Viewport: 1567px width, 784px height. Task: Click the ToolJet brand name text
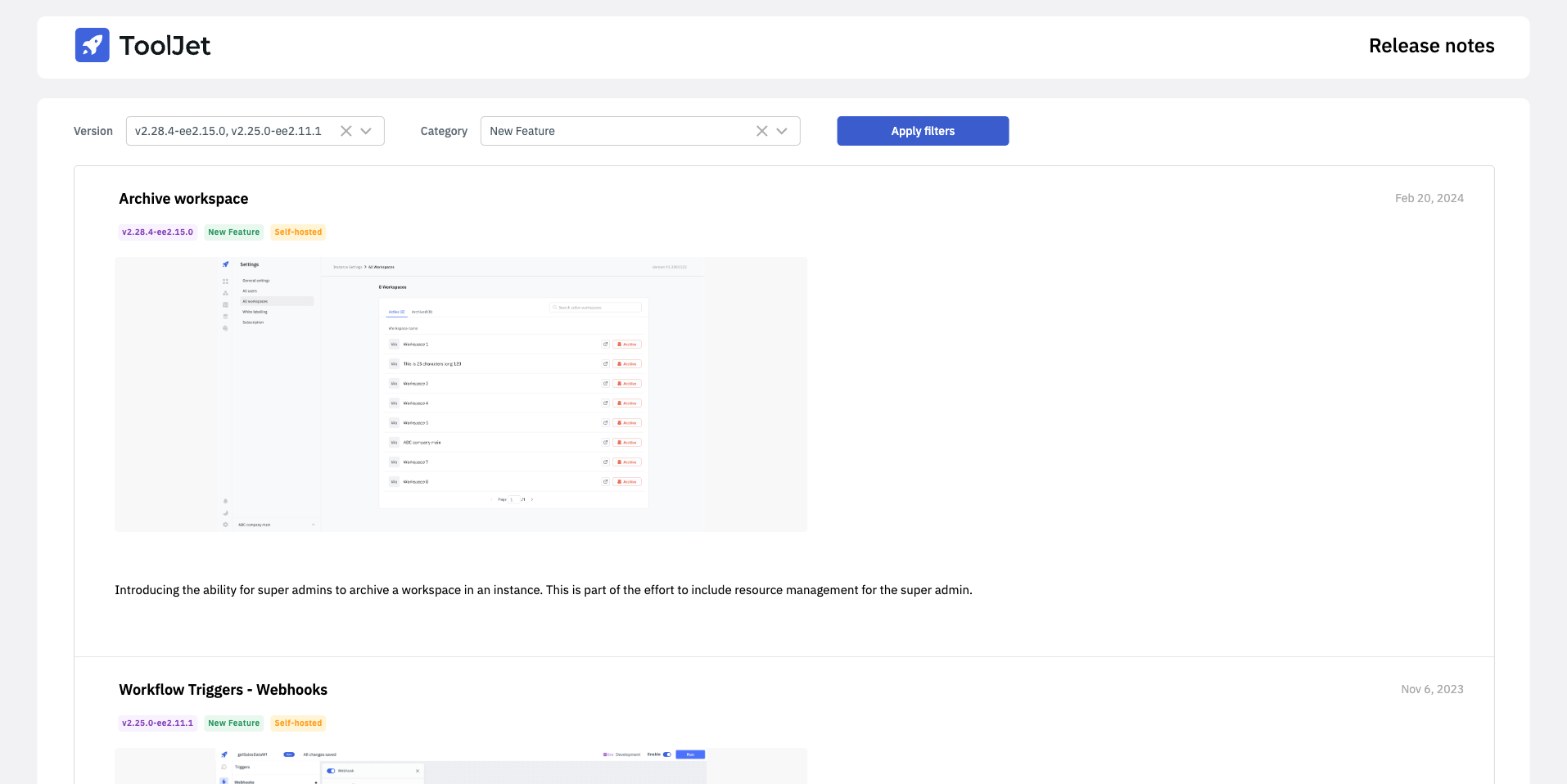click(x=165, y=46)
